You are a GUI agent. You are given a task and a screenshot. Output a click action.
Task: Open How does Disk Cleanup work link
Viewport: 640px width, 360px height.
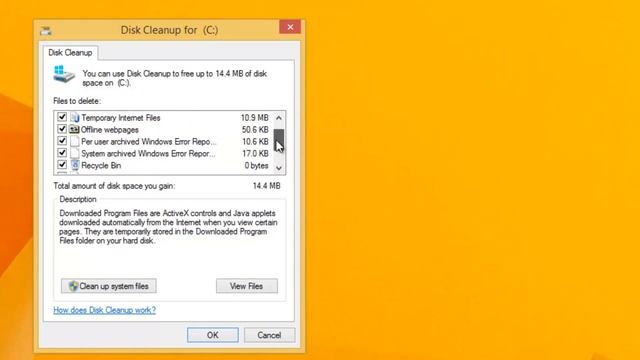click(104, 310)
